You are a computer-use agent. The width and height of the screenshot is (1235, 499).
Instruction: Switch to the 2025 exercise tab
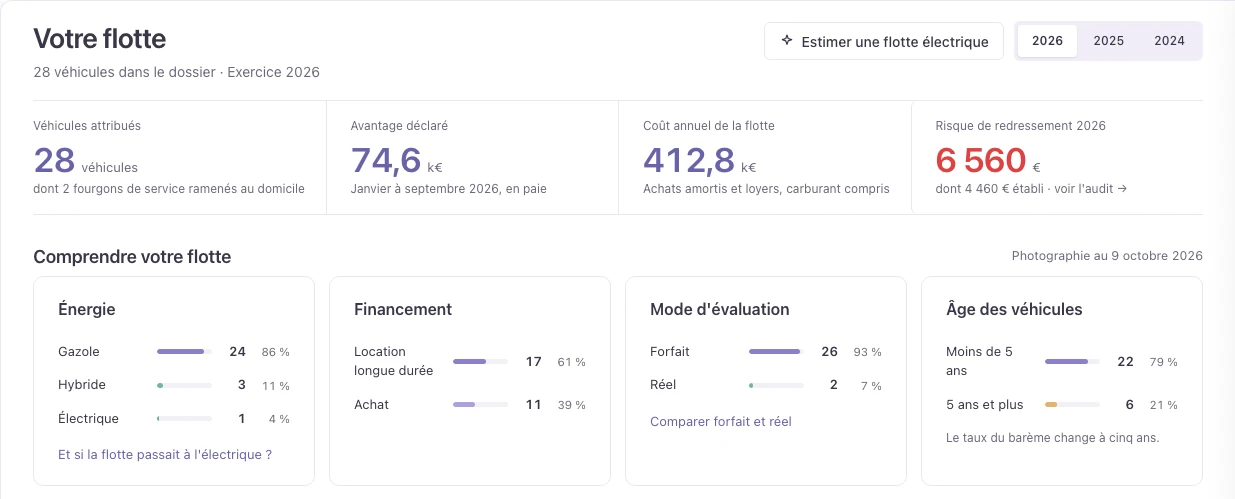click(1108, 41)
